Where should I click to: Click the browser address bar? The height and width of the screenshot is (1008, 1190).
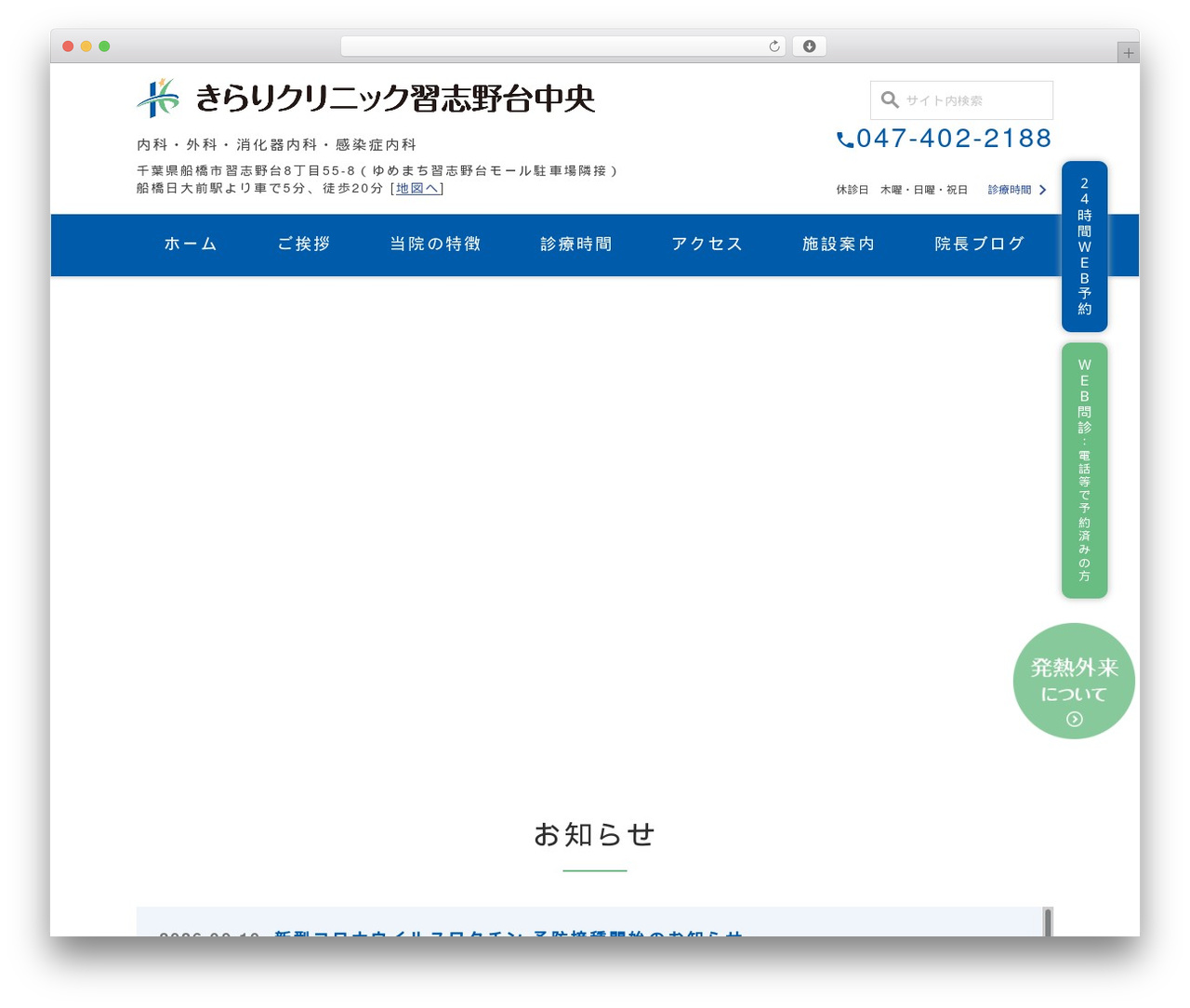pos(563,46)
